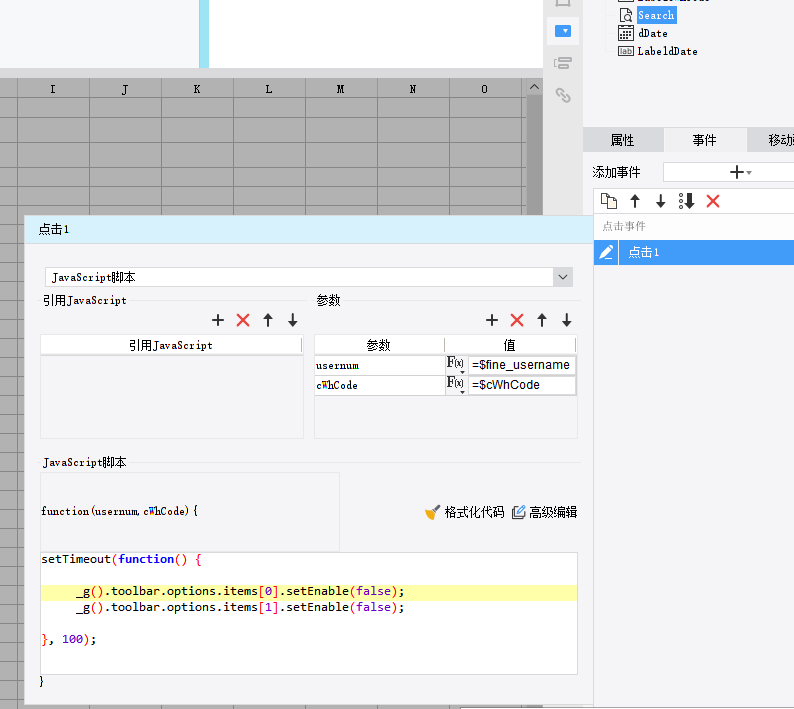Click the 参数 column header
Screen dimensions: 794x709
tap(379, 345)
